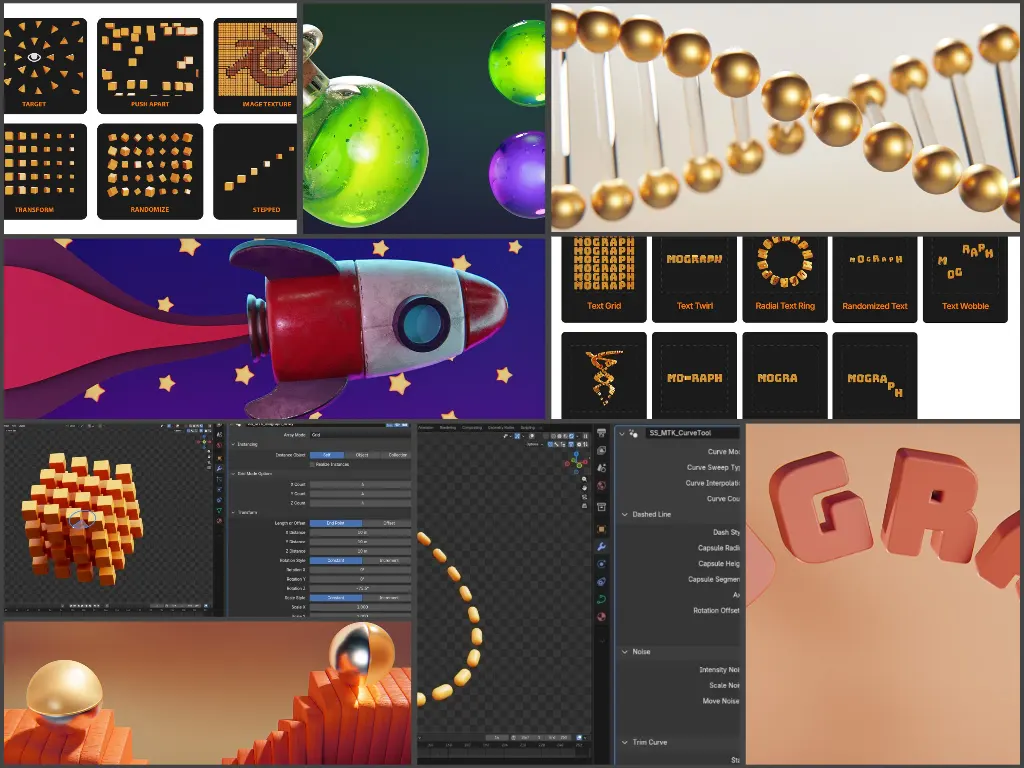The width and height of the screenshot is (1024, 768).
Task: Set Rotation Style to Constant
Action: tap(336, 560)
